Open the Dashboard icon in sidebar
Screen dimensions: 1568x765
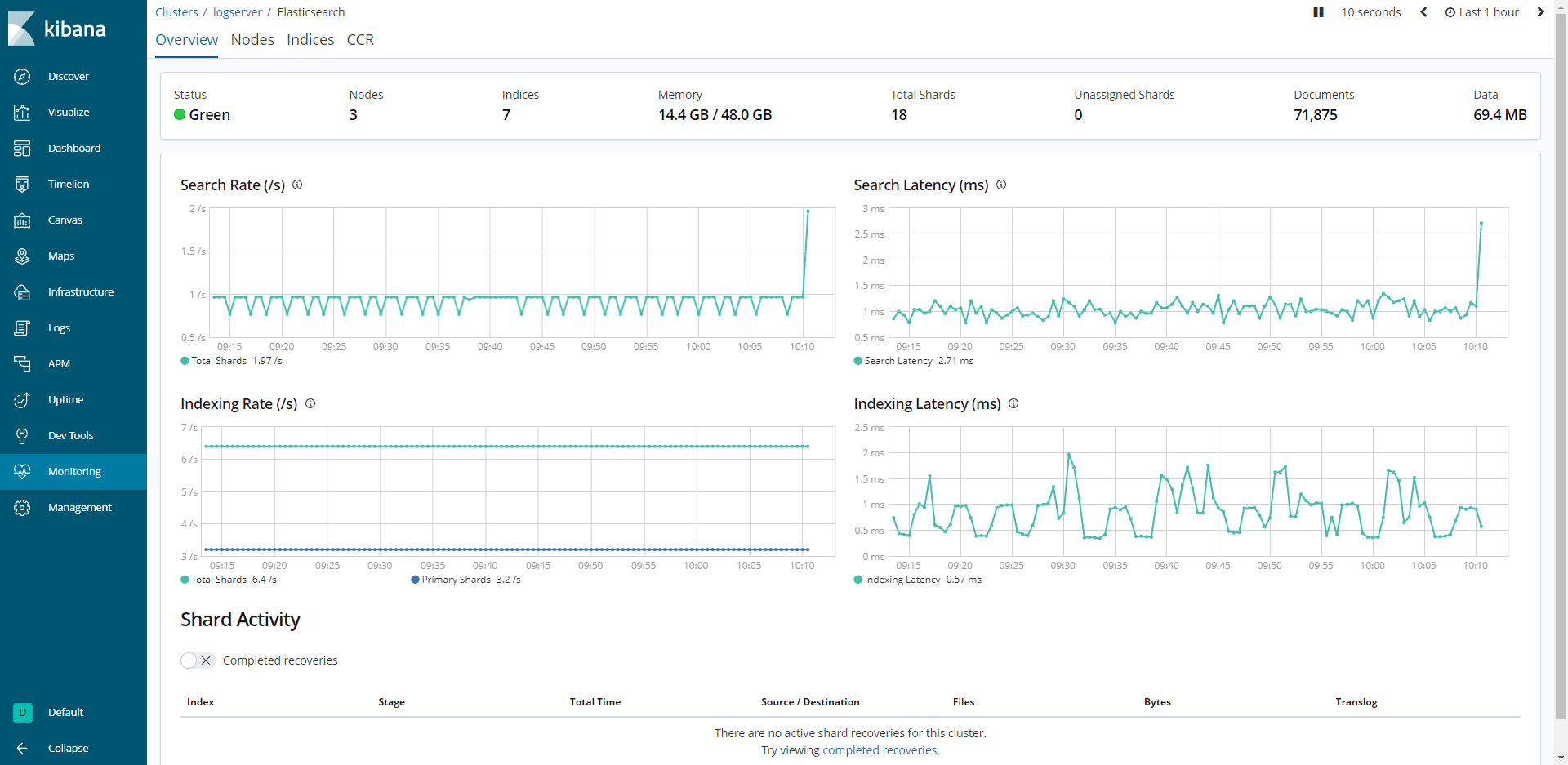[x=22, y=148]
